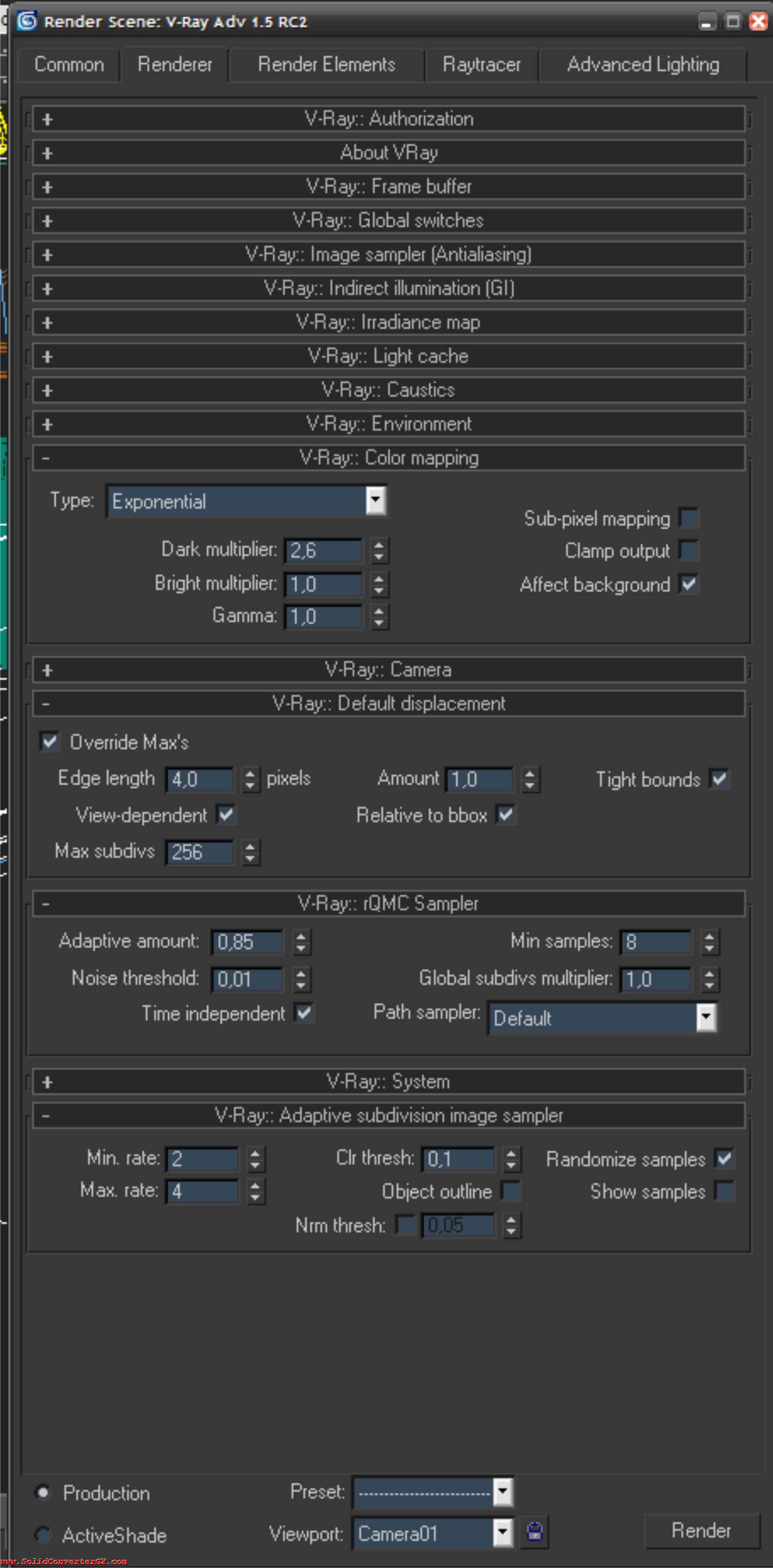Click Dark multiplier spinner arrows

click(x=379, y=551)
